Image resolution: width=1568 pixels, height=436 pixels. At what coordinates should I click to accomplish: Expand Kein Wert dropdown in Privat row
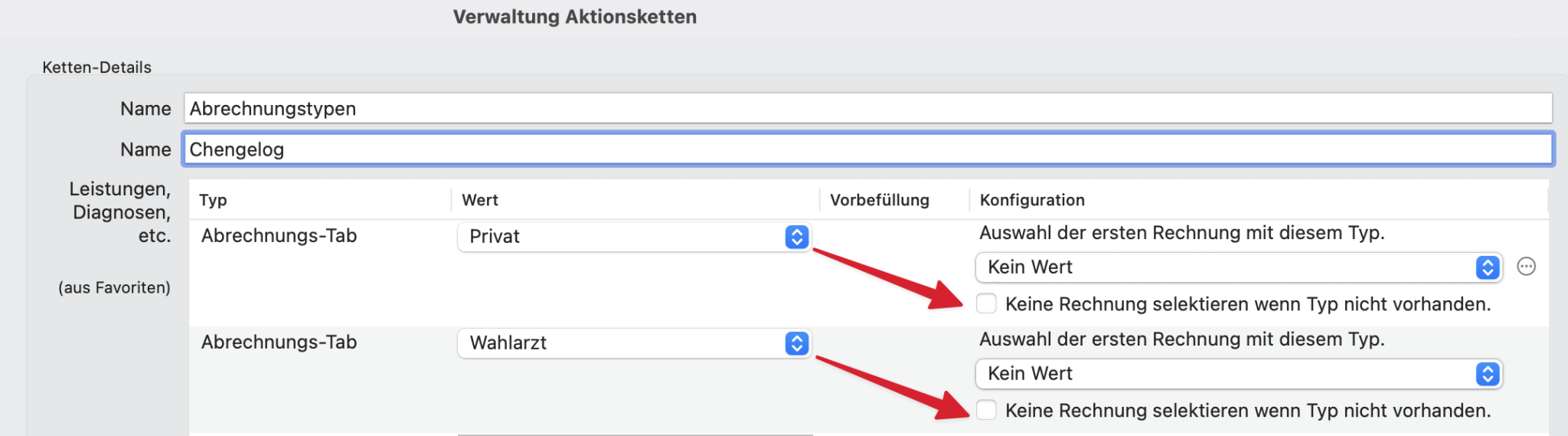click(1238, 267)
